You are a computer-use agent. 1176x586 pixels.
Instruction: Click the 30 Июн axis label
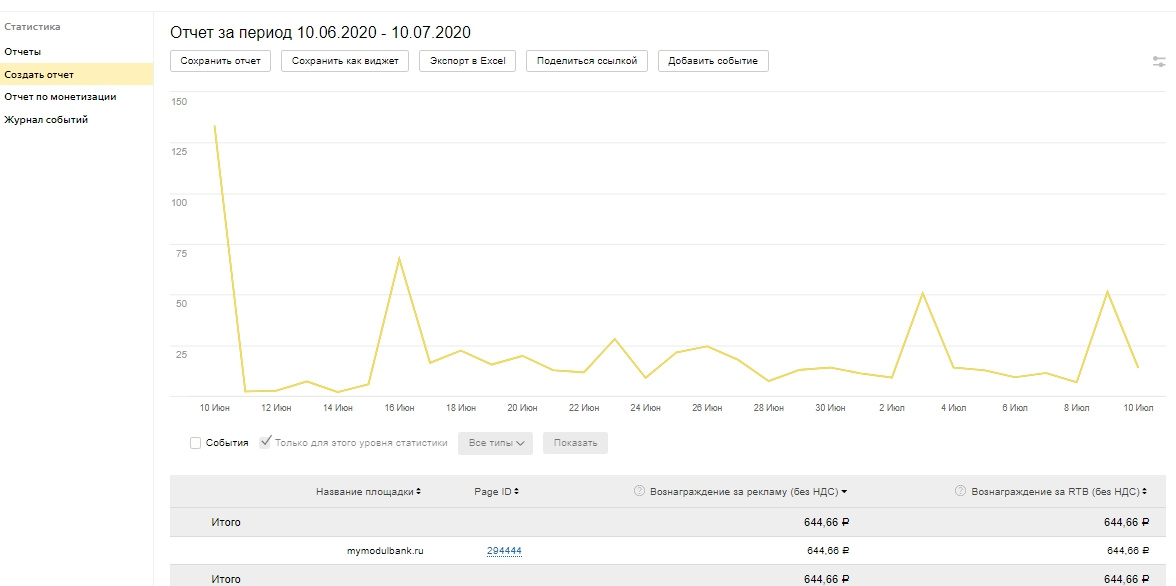pyautogui.click(x=830, y=407)
